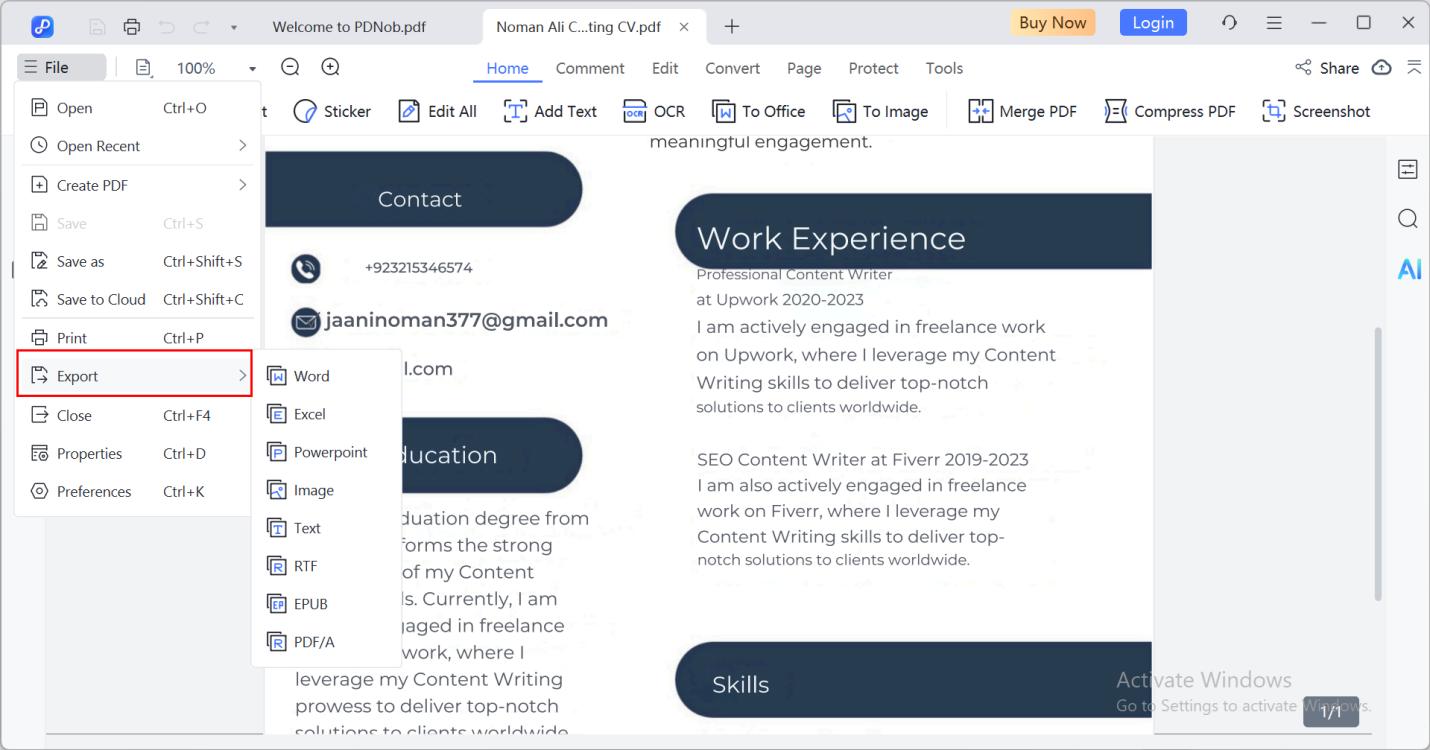Viewport: 1430px width, 750px height.
Task: Expand the Create PDF submenu
Action: point(137,185)
